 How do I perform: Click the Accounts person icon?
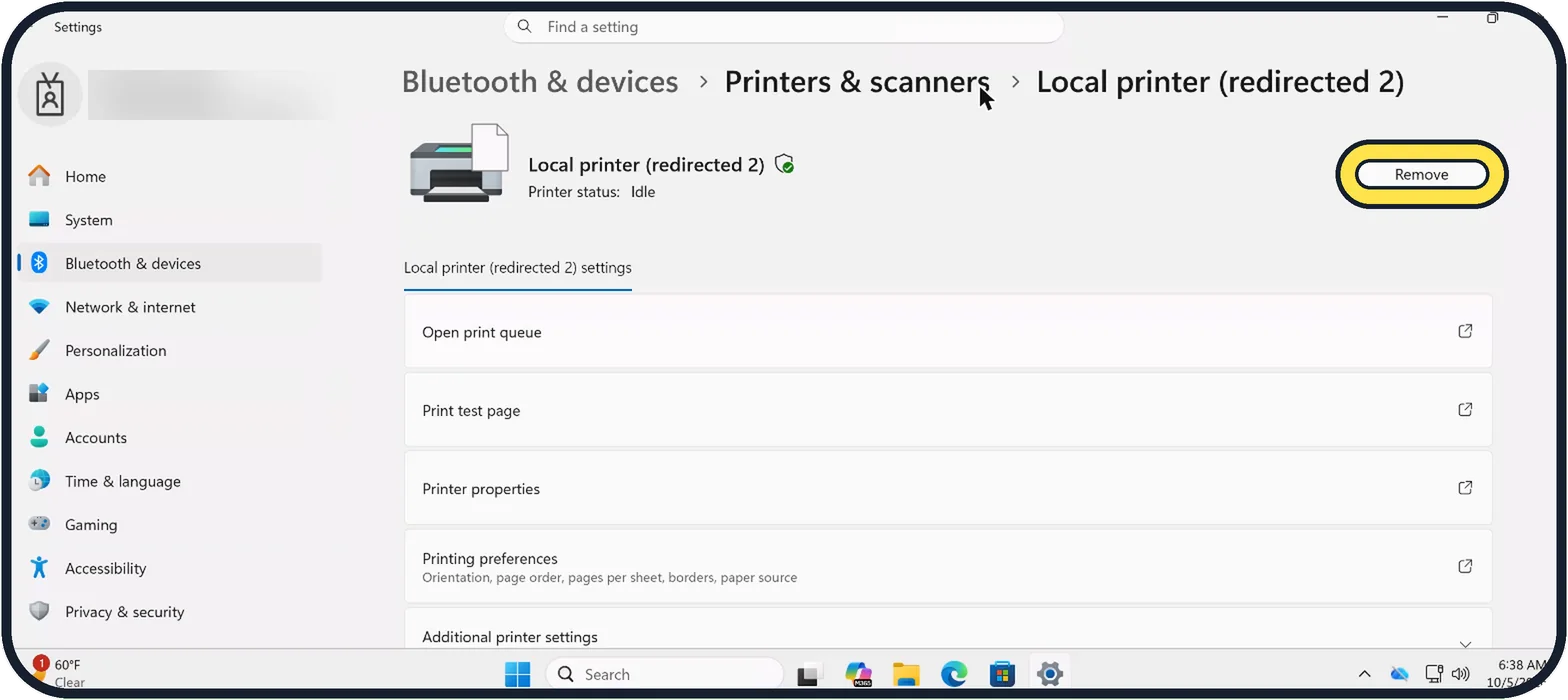pyautogui.click(x=39, y=437)
